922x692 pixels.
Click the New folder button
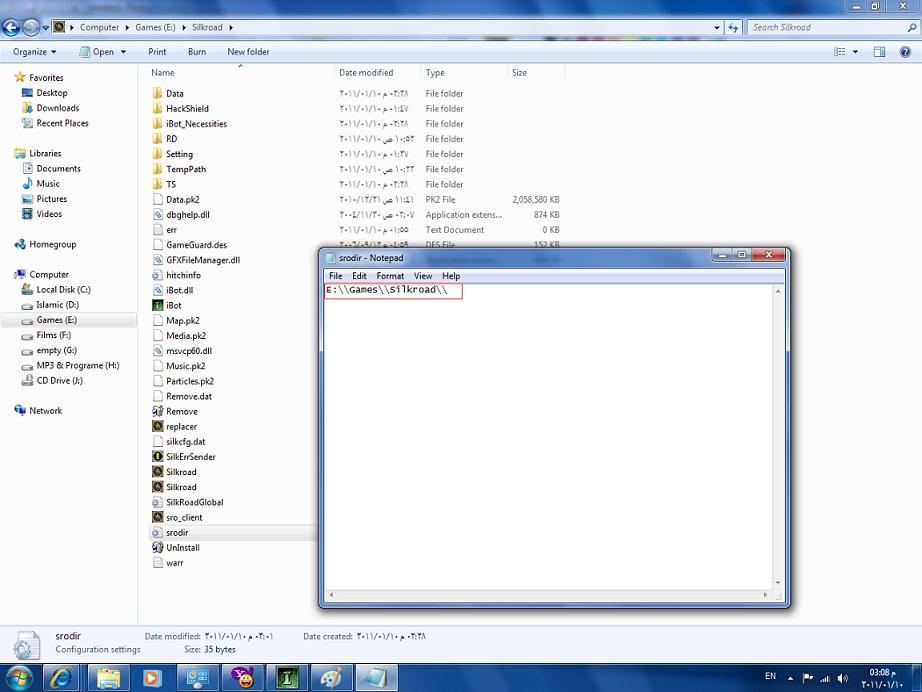point(248,52)
